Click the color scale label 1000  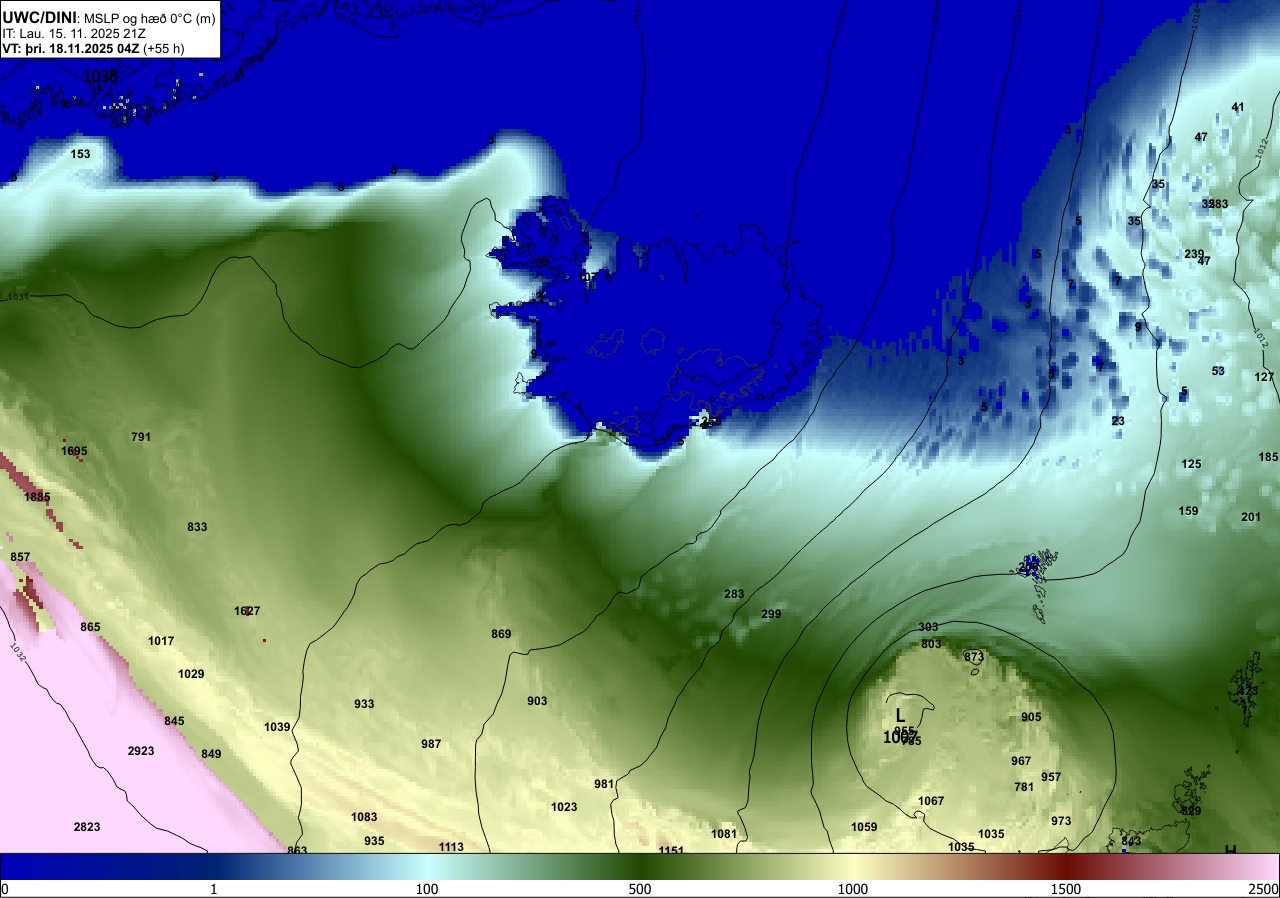[852, 889]
